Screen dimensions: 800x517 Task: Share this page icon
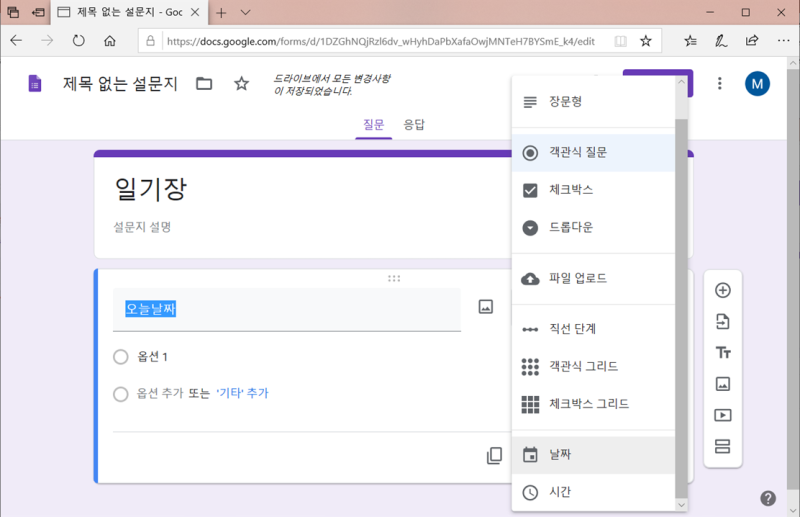[752, 41]
